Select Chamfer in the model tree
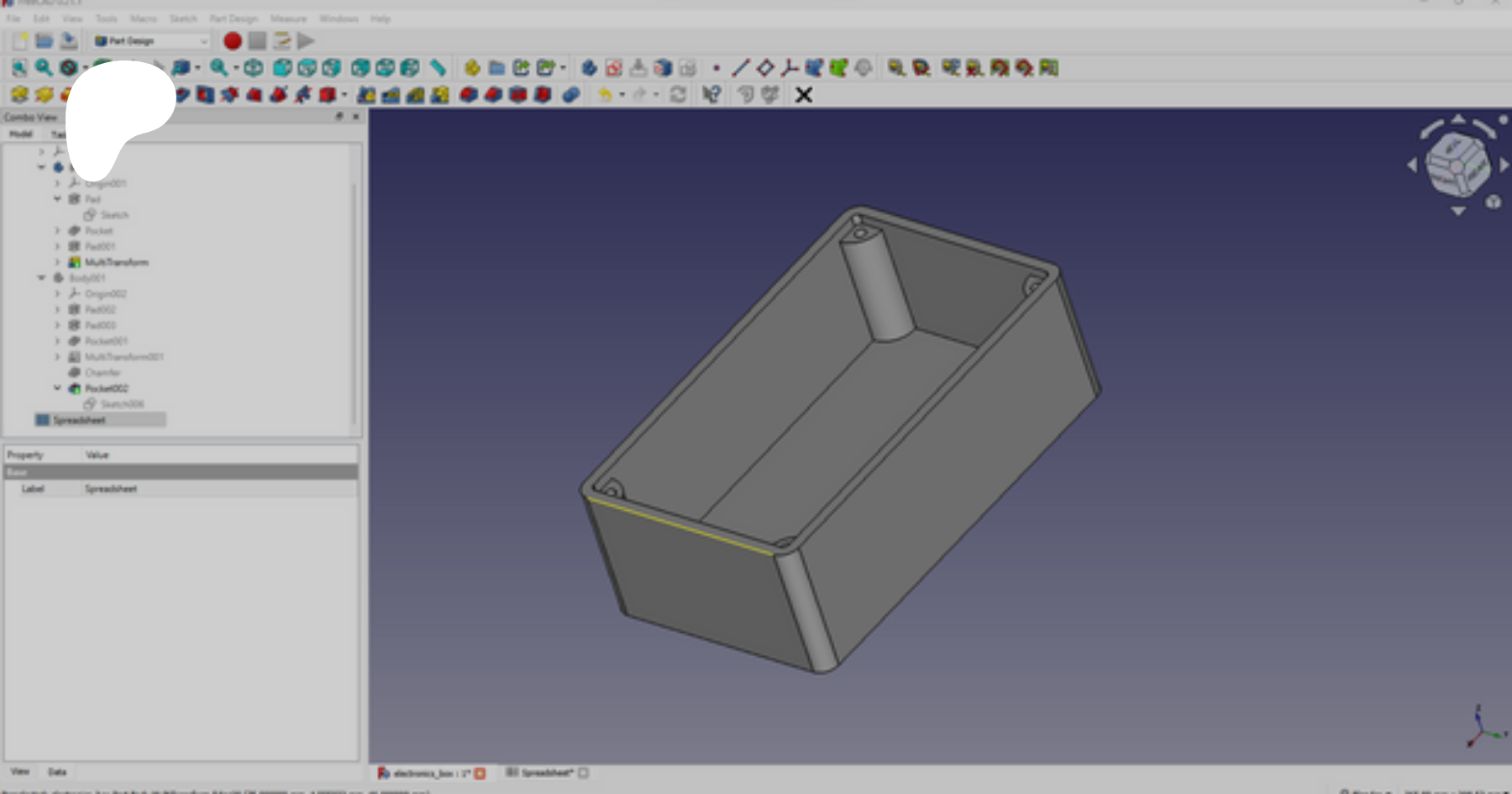The height and width of the screenshot is (794, 1512). coord(102,372)
